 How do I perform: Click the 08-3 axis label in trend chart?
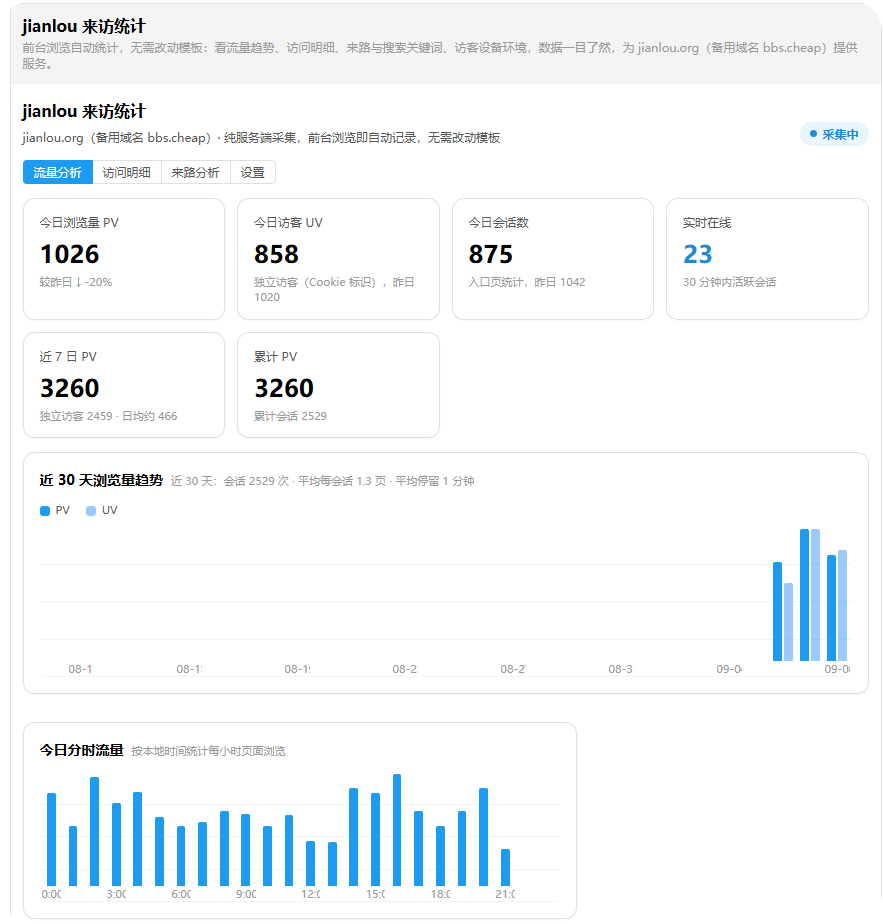[x=620, y=669]
